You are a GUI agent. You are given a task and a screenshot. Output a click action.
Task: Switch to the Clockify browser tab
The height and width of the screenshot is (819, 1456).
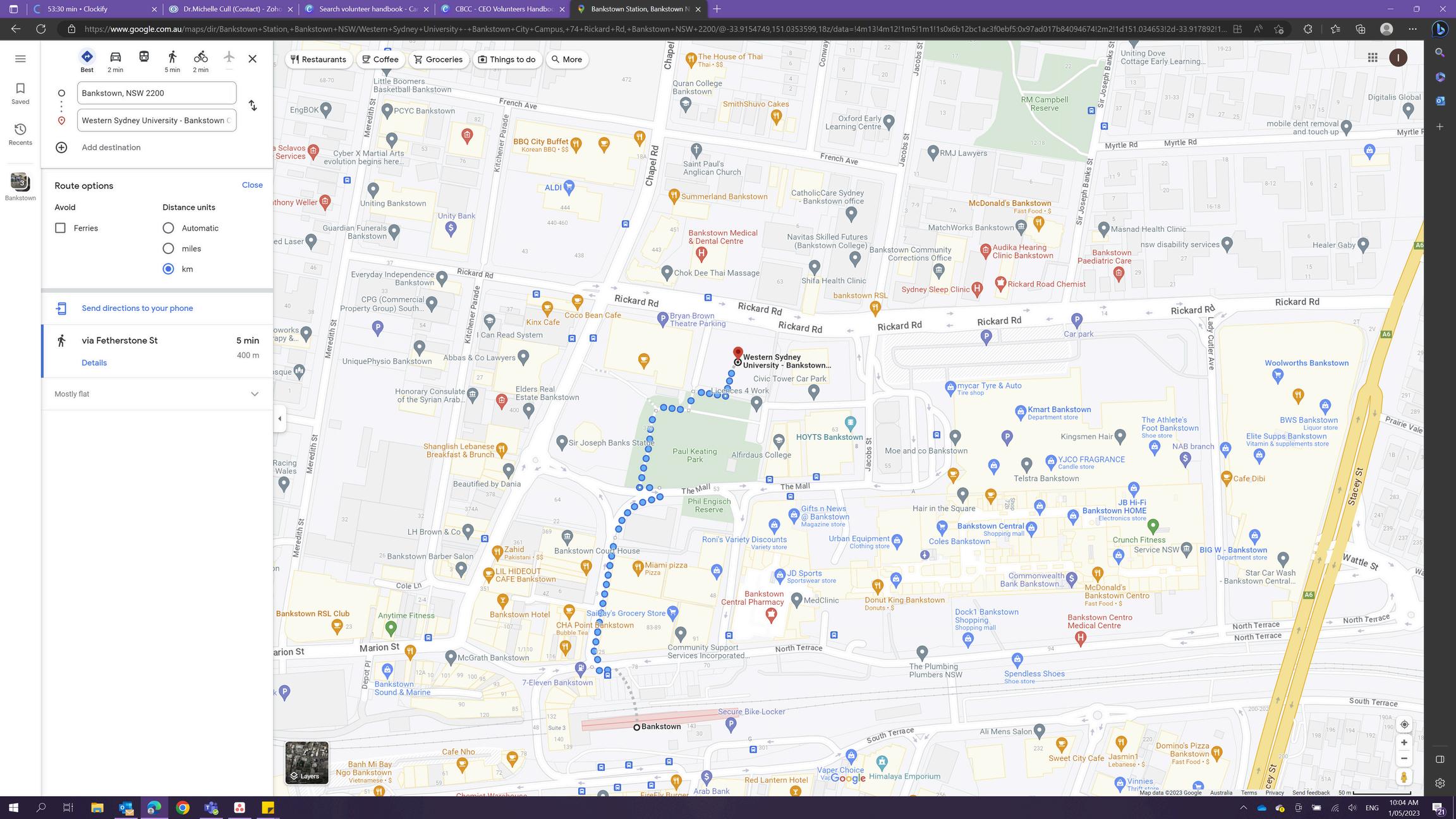(95, 9)
